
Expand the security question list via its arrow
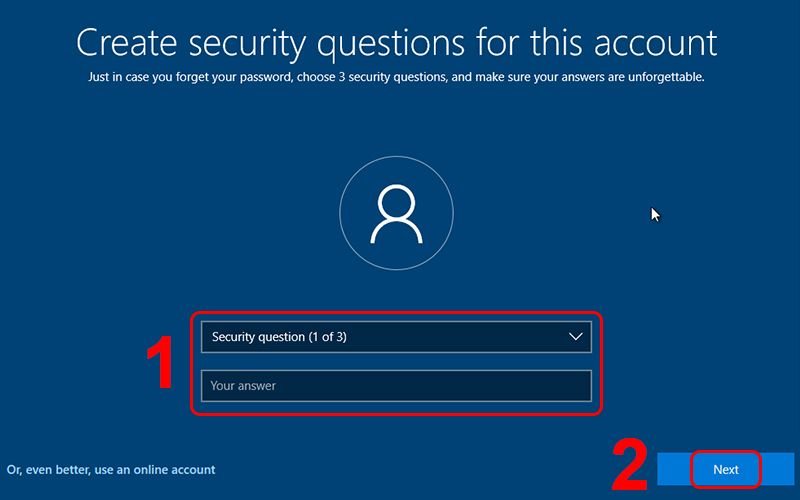tap(576, 337)
